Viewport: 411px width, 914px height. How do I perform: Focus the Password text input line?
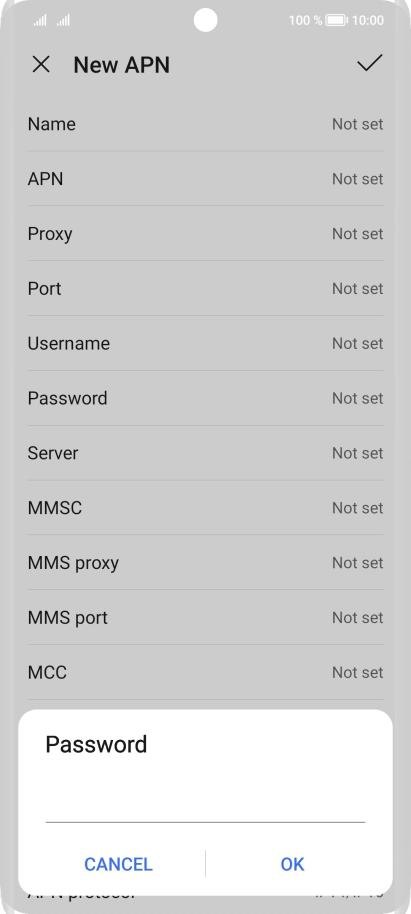tap(205, 807)
